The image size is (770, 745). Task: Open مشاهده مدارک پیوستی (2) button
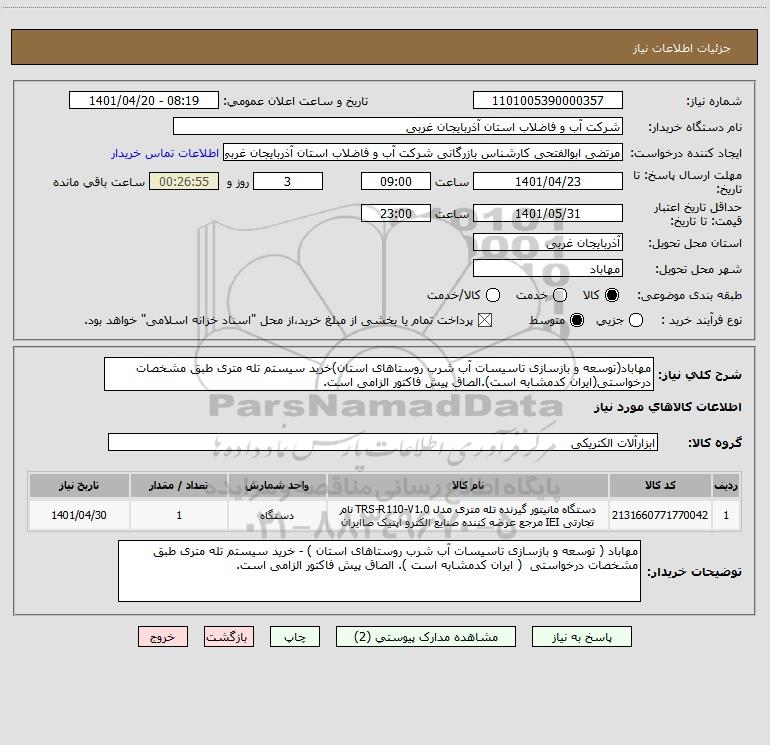[x=426, y=637]
